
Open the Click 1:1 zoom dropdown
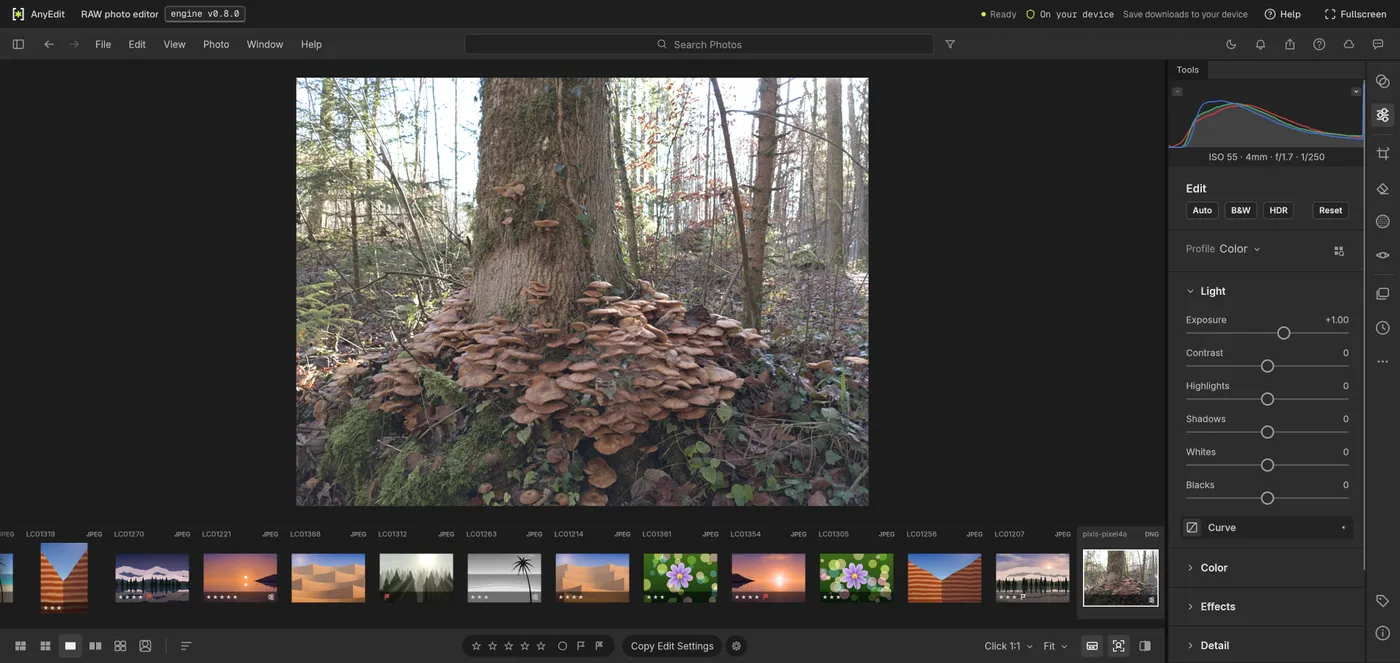[1008, 646]
